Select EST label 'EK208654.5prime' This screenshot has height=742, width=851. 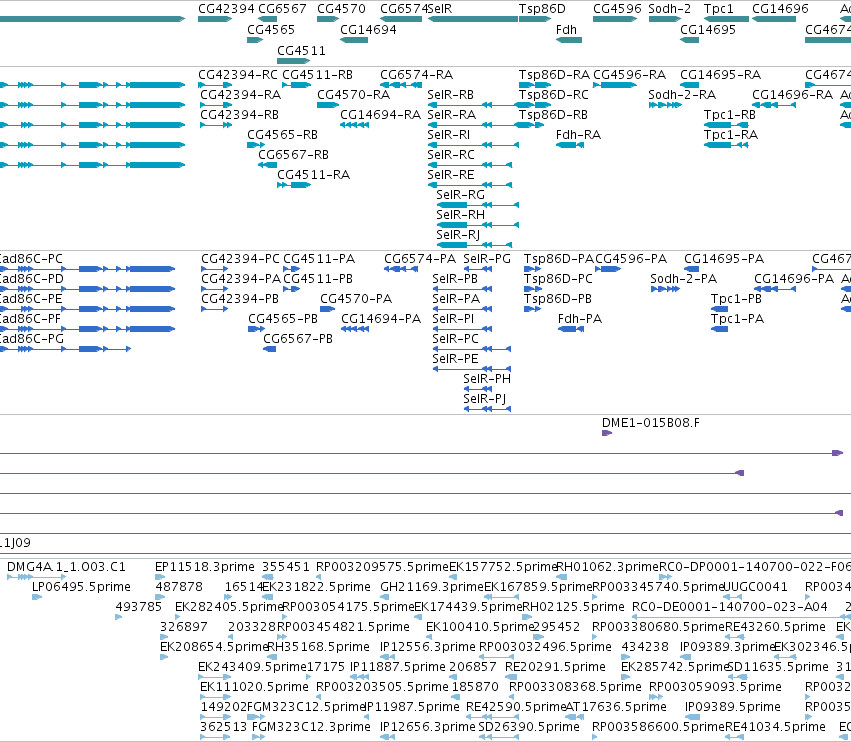coord(214,647)
